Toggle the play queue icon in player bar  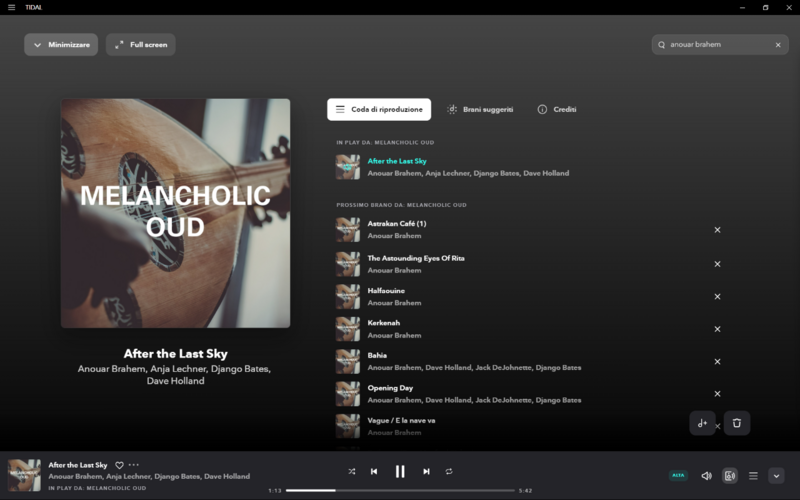point(753,476)
